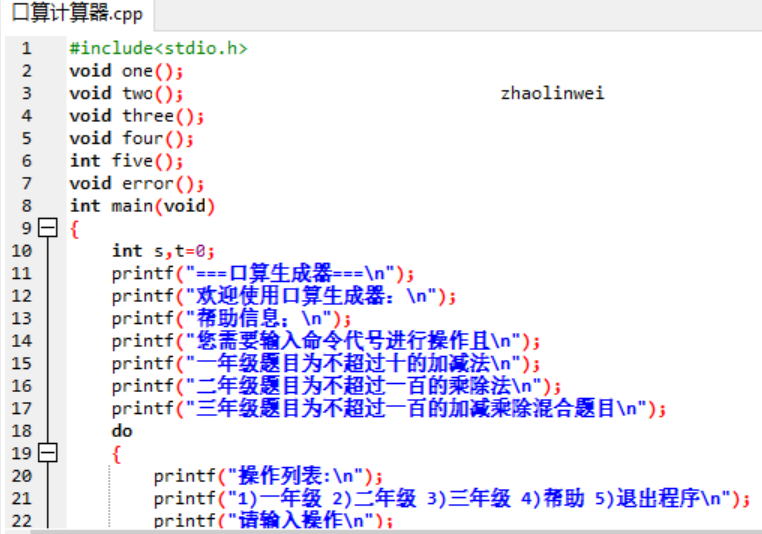The height and width of the screenshot is (534, 762).
Task: Click line number 1 in the gutter
Action: click(x=26, y=48)
